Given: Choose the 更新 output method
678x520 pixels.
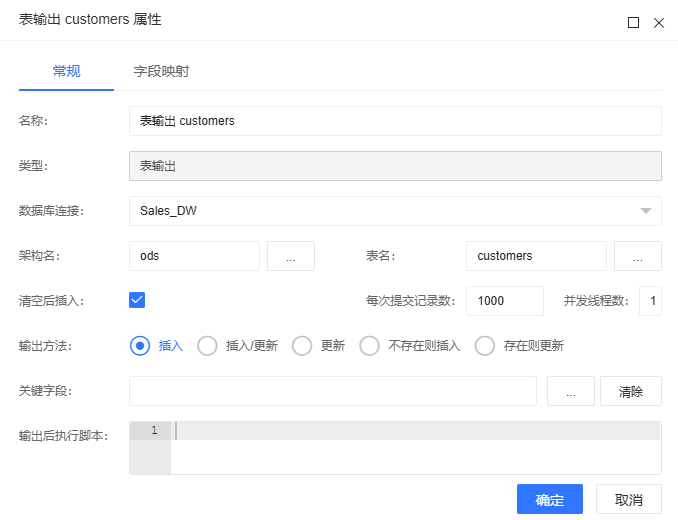Looking at the screenshot, I should click(x=302, y=346).
